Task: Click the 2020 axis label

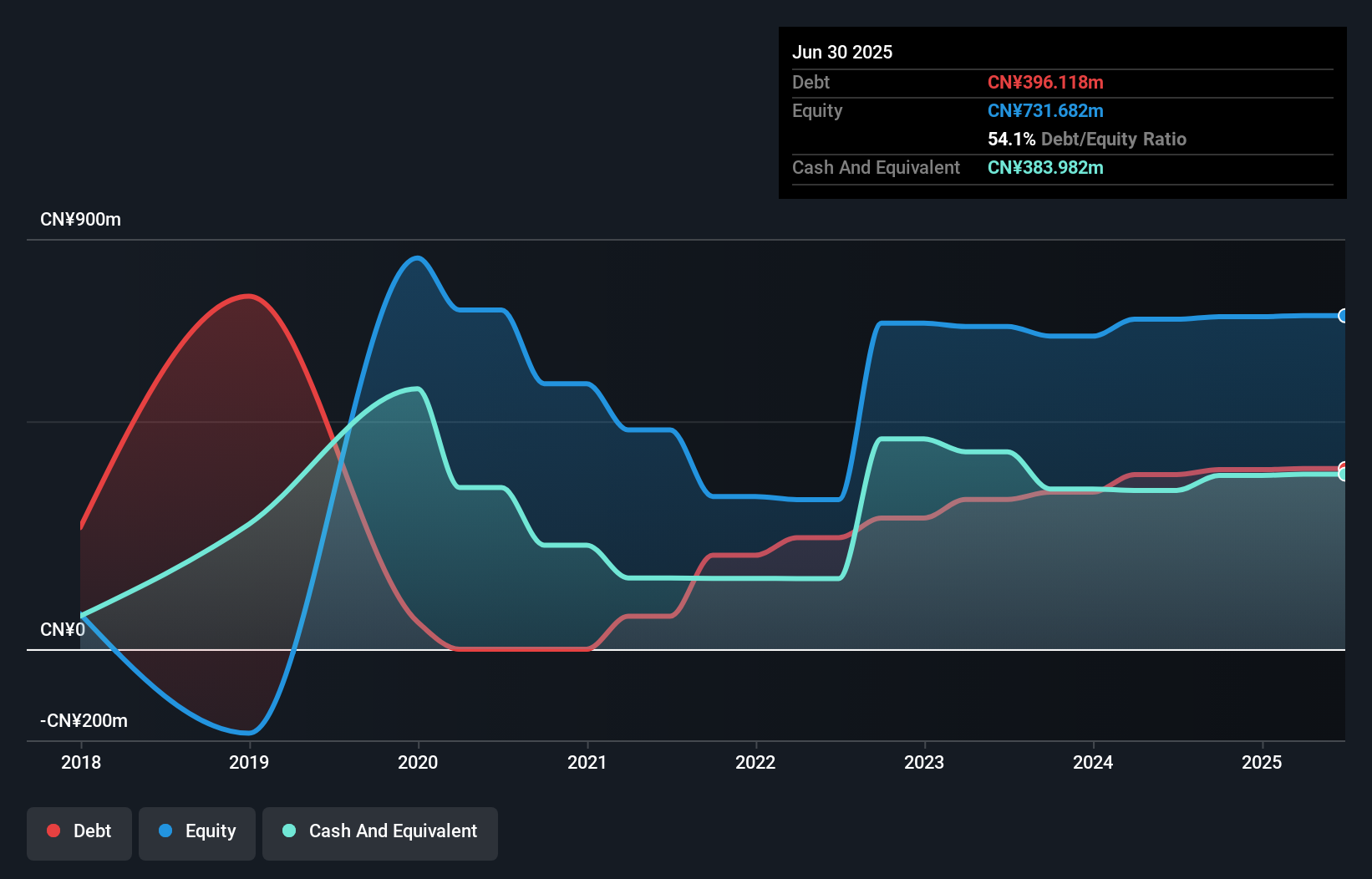Action: click(x=419, y=762)
